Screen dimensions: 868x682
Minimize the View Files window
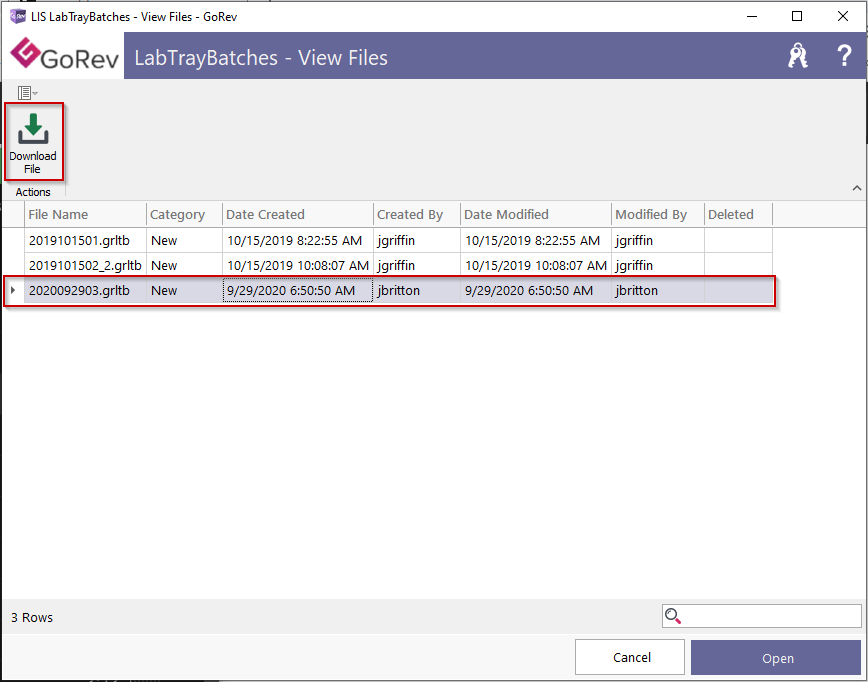click(752, 16)
